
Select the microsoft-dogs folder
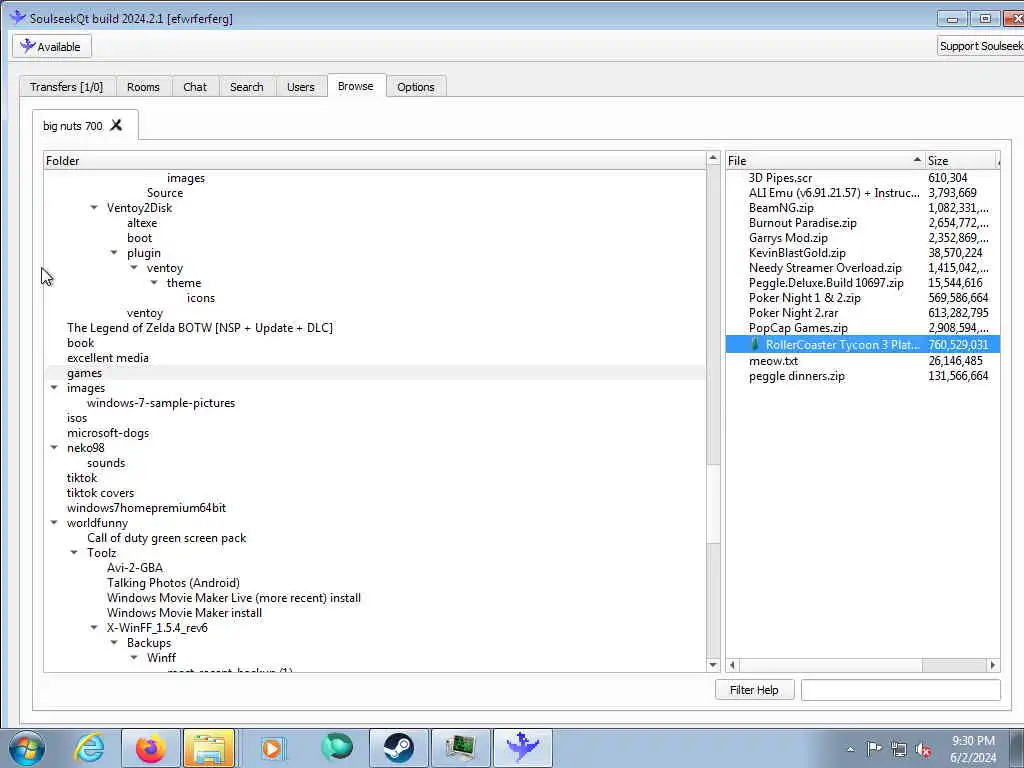(x=108, y=433)
